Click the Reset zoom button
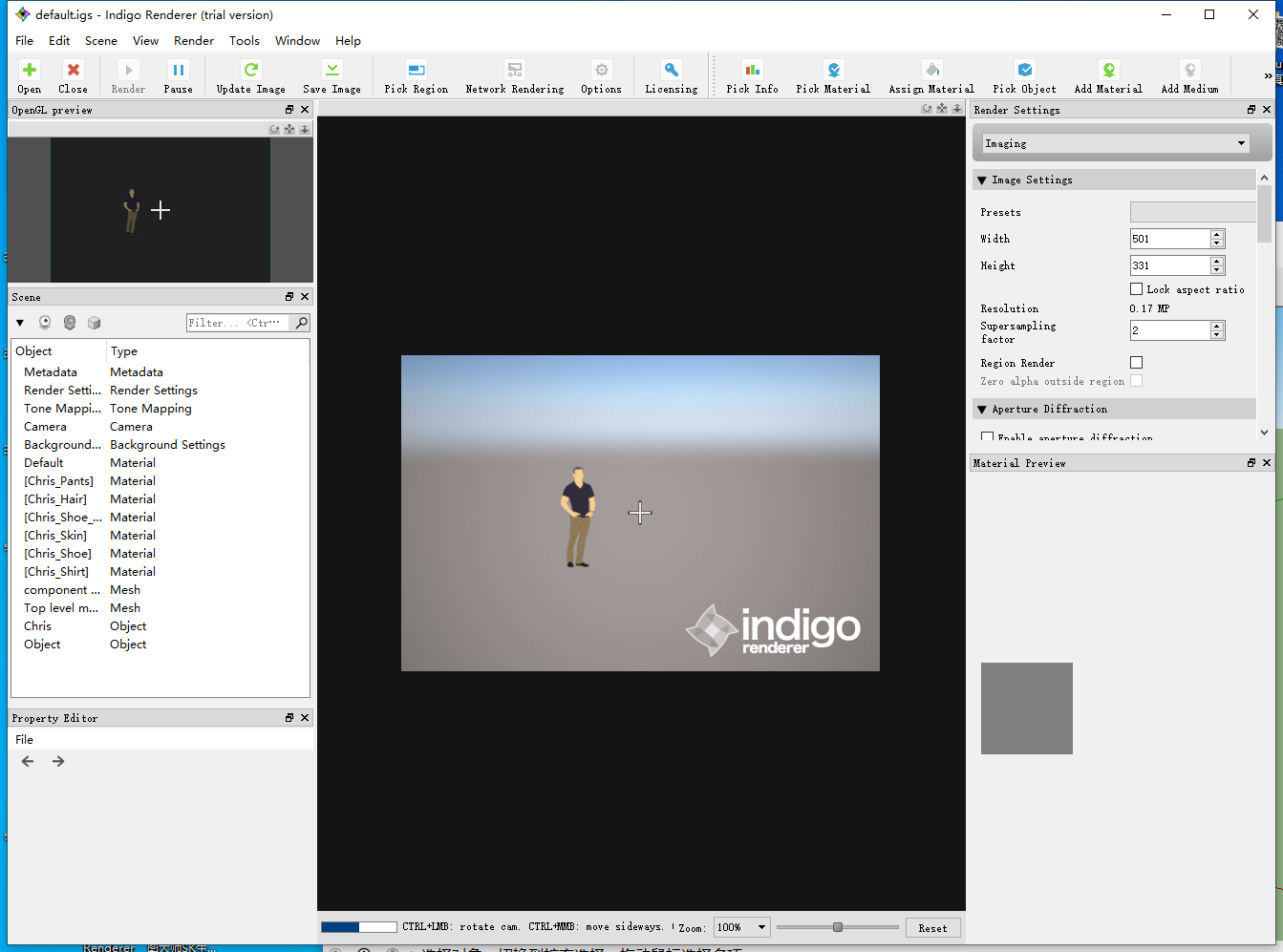 (x=932, y=928)
